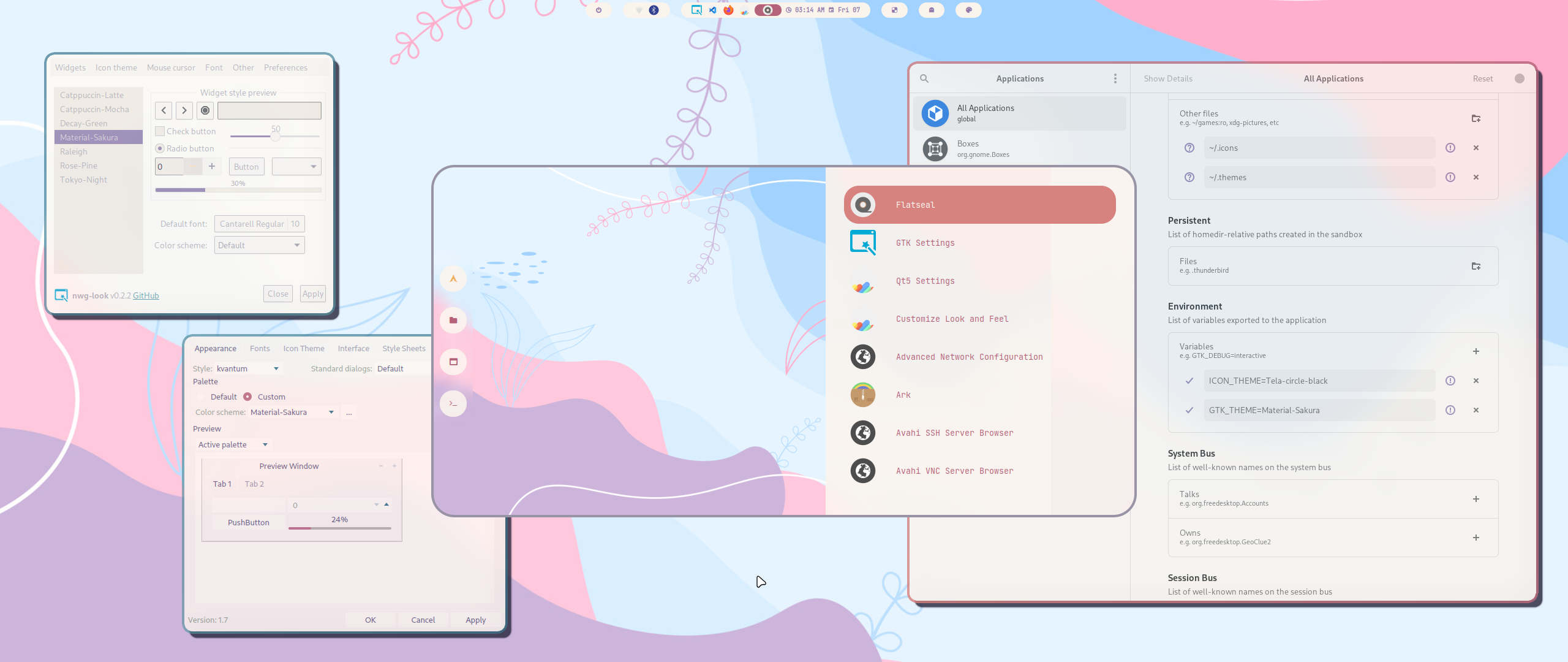Expand the Active palette dropdown
The height and width of the screenshot is (662, 1568).
233,444
